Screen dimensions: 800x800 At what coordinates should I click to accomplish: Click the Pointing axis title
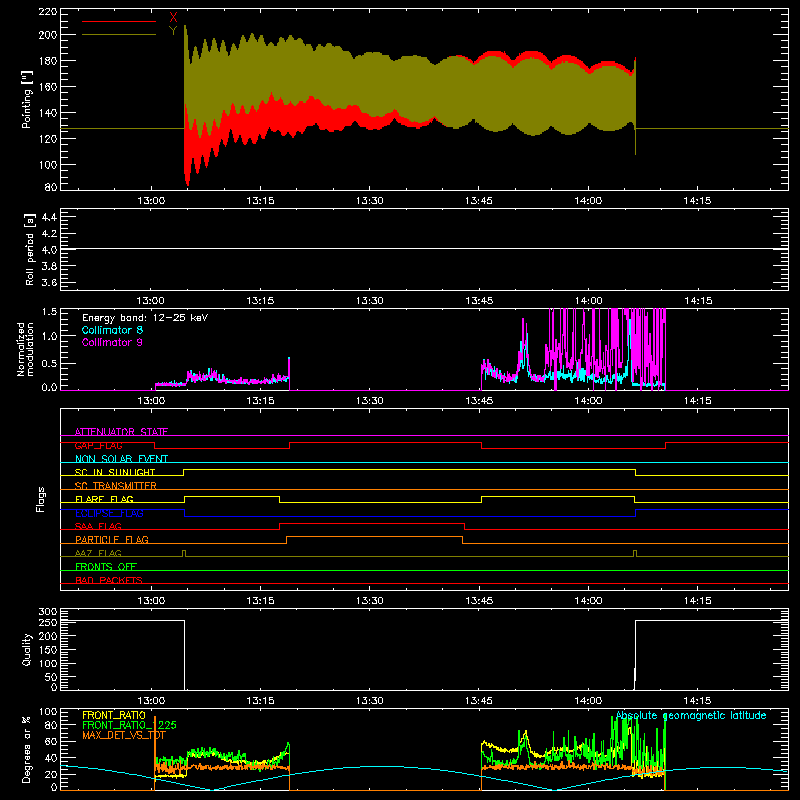coord(27,99)
